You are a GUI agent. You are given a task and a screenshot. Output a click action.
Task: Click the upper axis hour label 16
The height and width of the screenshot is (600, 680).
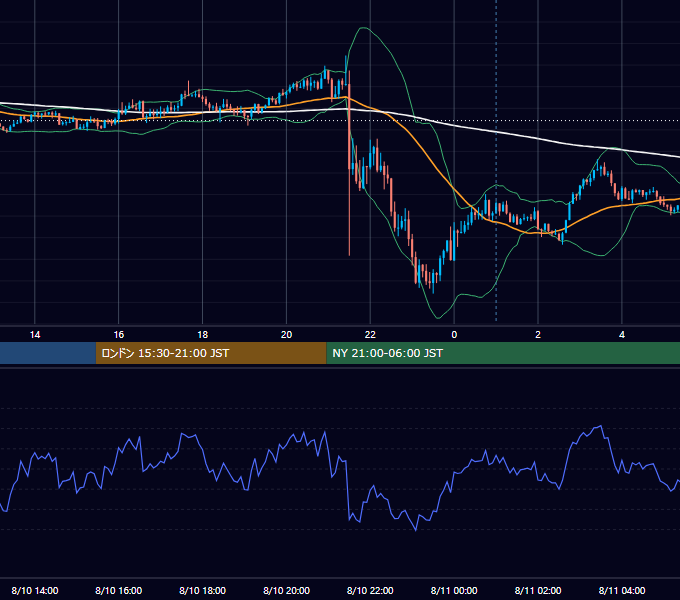[x=118, y=335]
